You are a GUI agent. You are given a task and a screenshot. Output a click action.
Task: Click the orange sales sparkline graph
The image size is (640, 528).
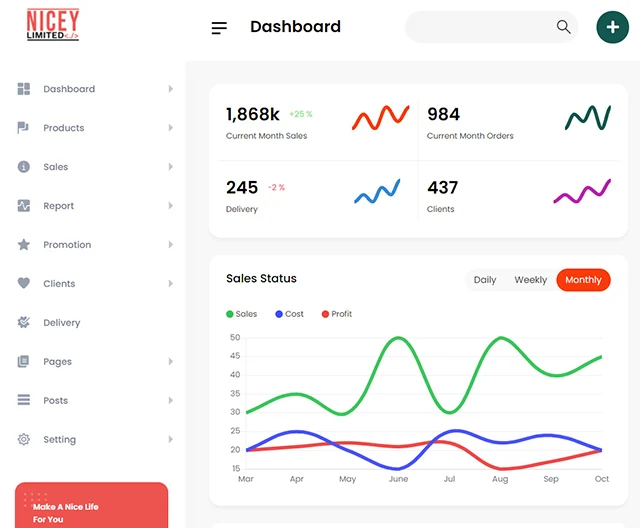[x=380, y=118]
